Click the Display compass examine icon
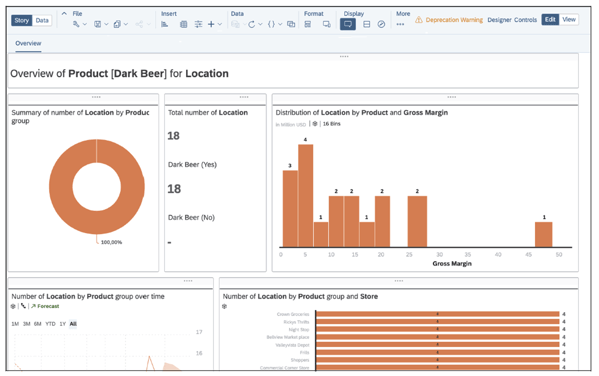 381,24
